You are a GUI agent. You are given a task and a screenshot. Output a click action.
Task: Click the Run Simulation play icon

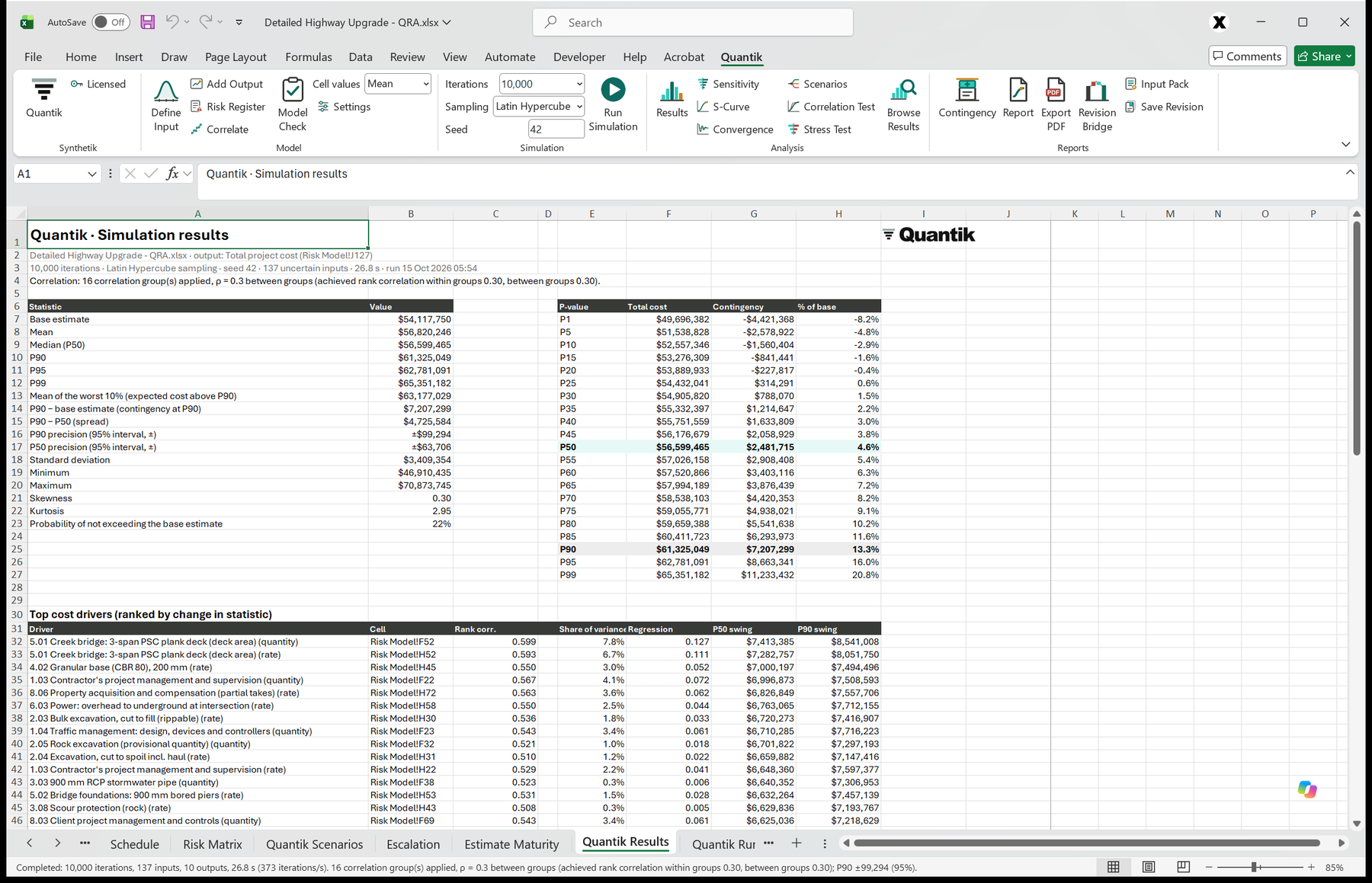(x=613, y=90)
